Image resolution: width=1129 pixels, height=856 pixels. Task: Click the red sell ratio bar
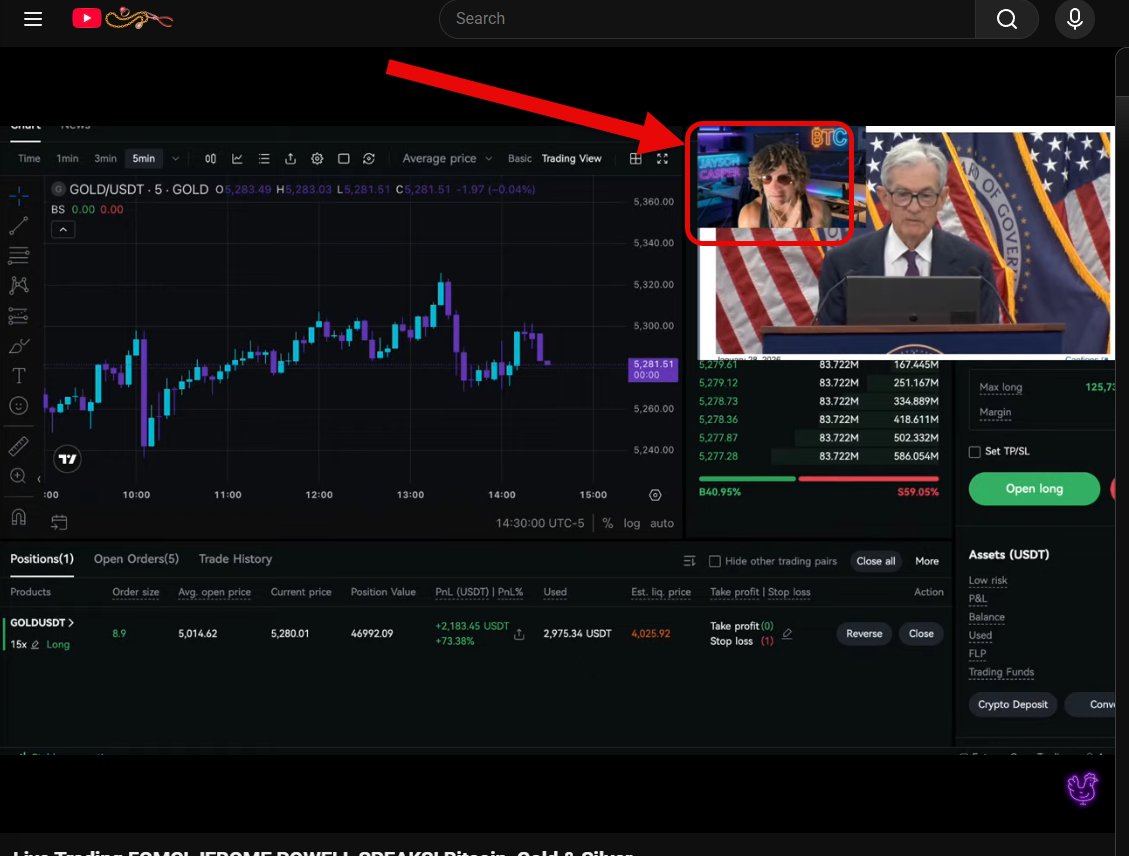pos(868,479)
